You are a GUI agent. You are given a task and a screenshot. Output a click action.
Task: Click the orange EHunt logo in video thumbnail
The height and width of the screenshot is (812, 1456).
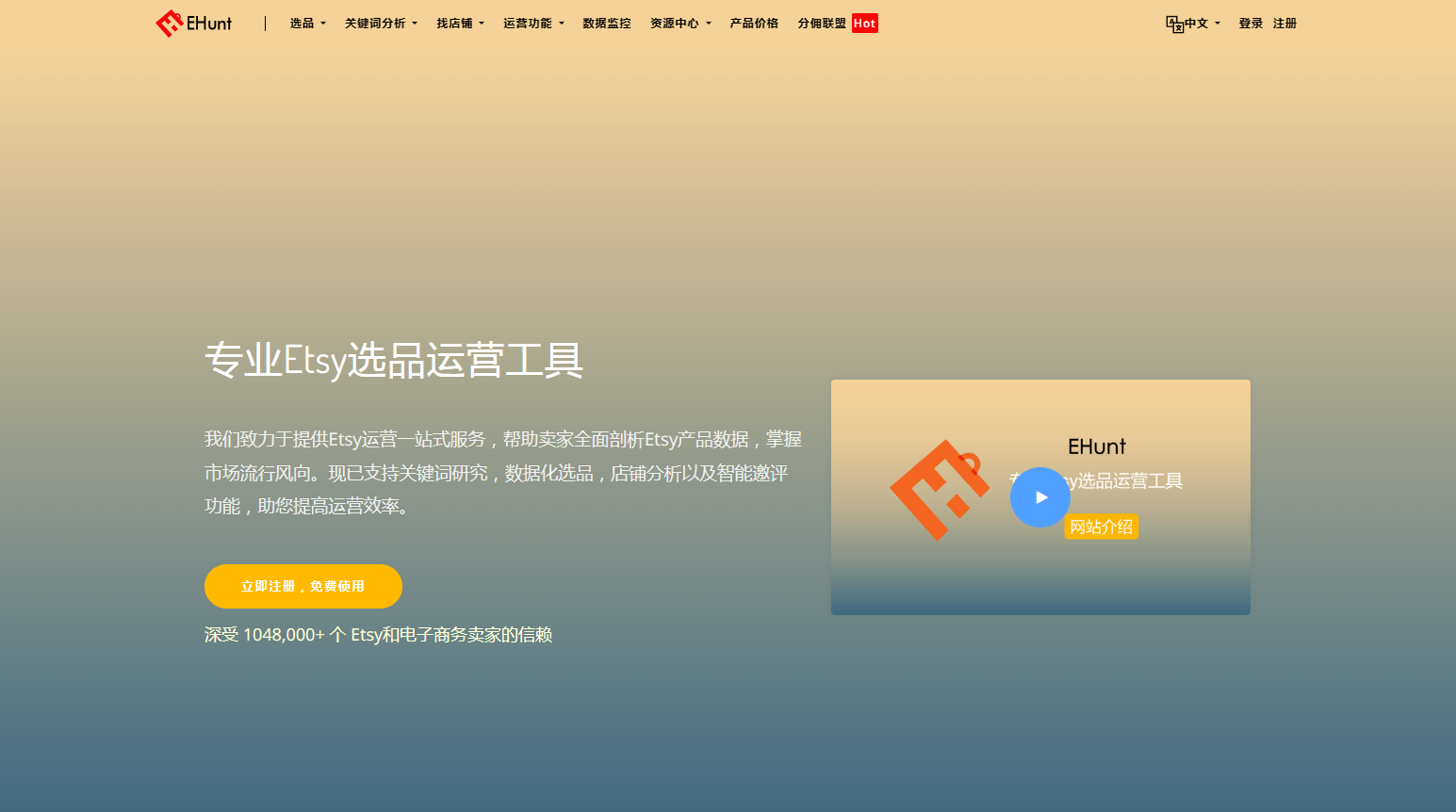click(x=940, y=490)
